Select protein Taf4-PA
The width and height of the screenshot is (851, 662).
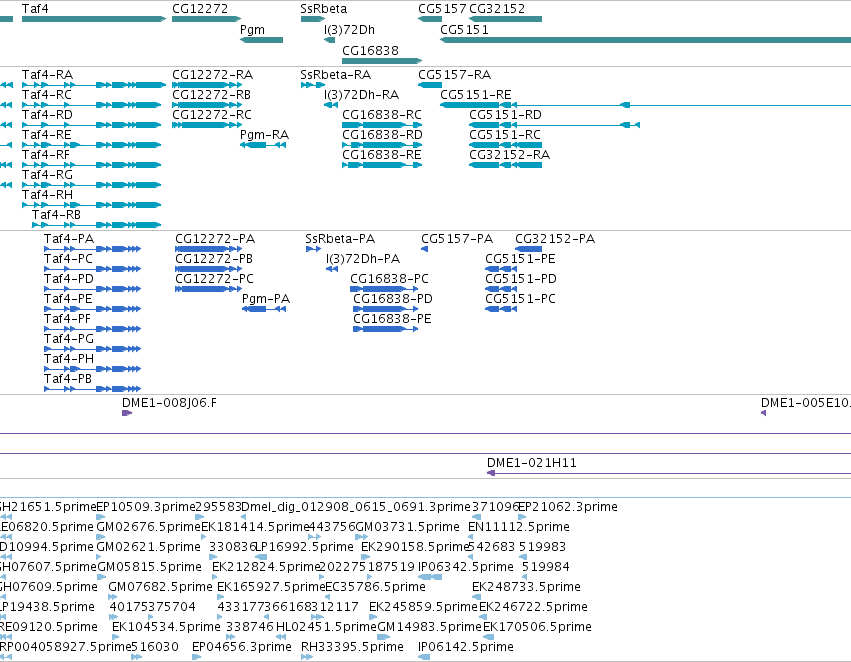pos(92,249)
